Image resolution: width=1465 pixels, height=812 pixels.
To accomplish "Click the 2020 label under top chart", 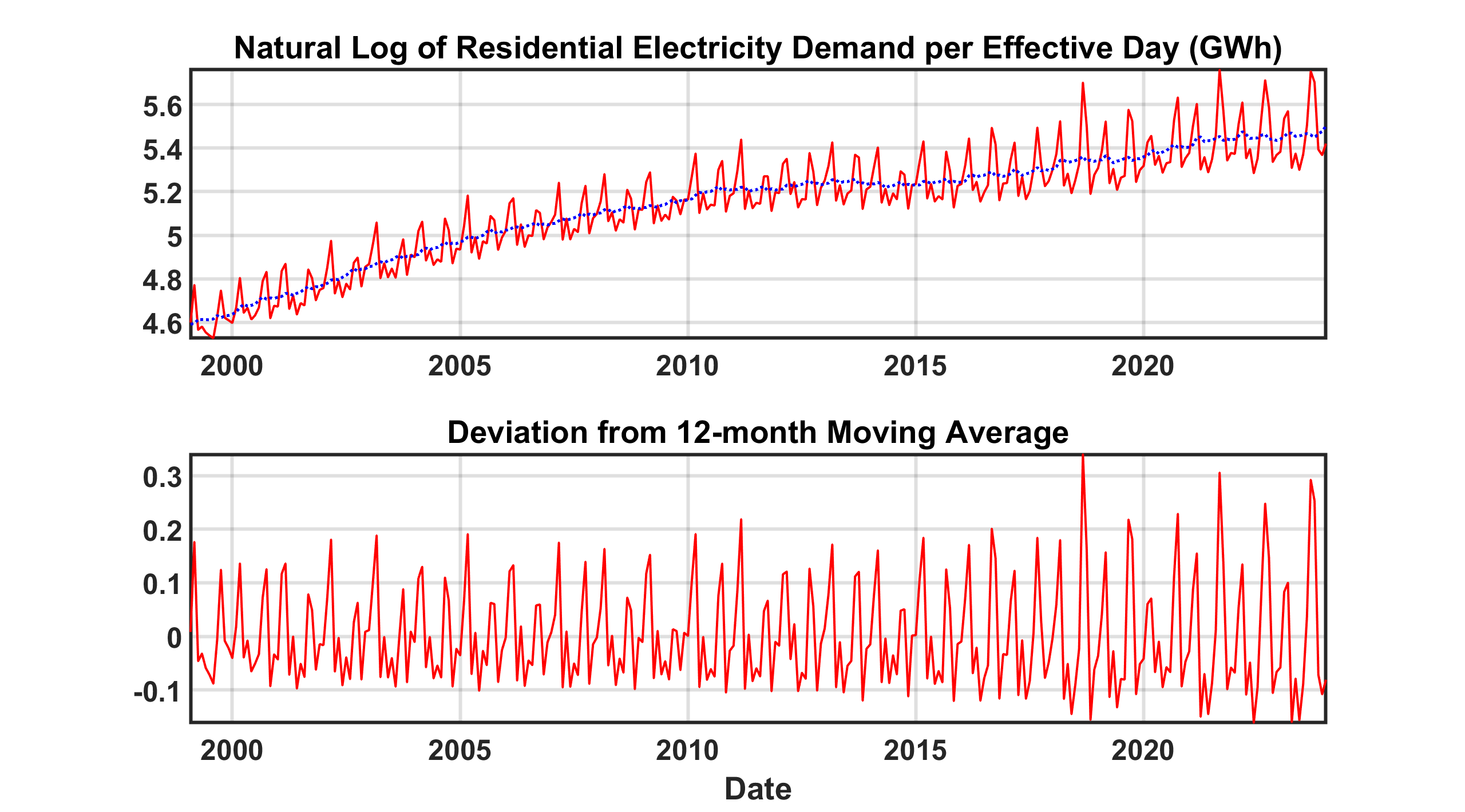I will [x=1143, y=366].
